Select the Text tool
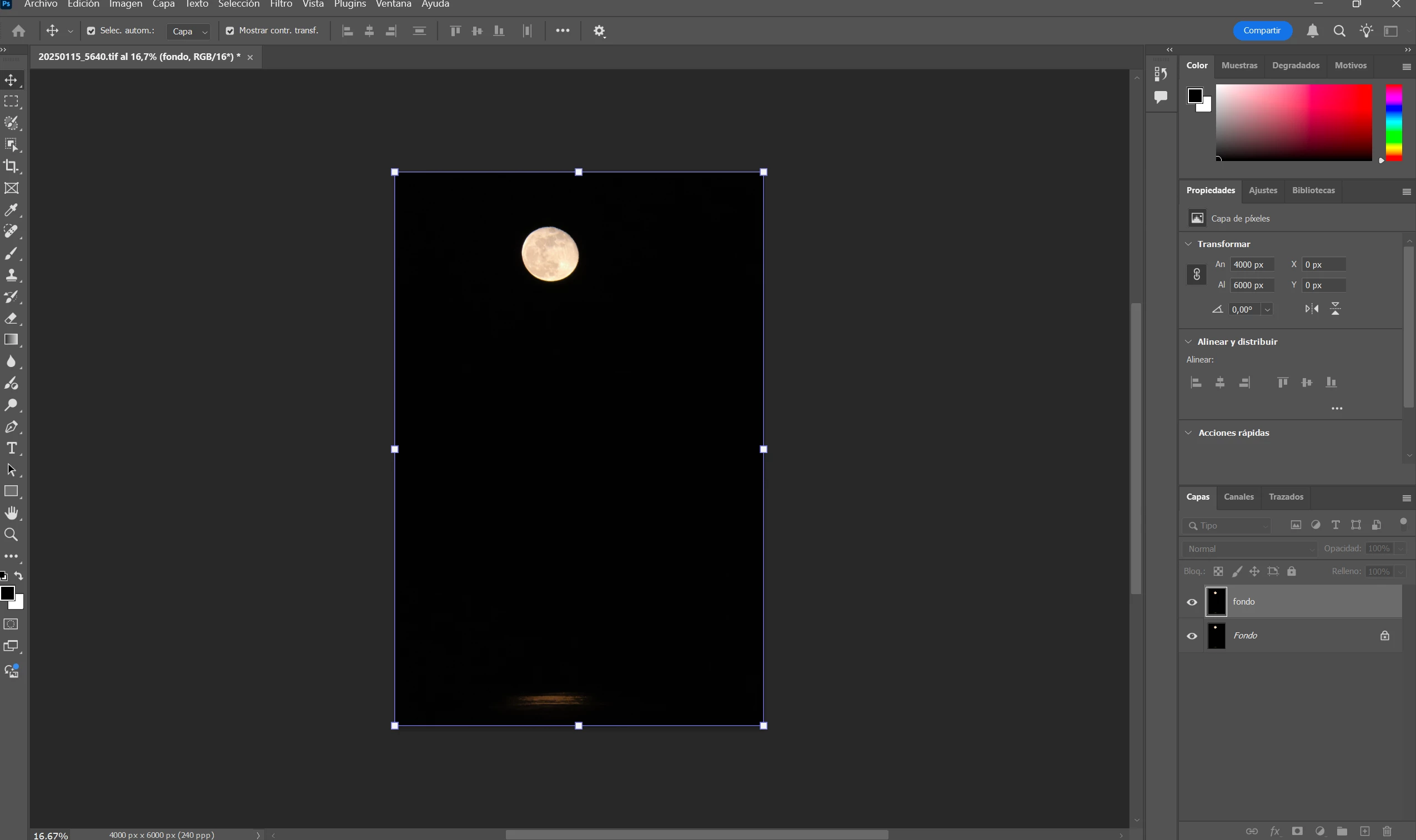Viewport: 1416px width, 840px height. click(11, 448)
